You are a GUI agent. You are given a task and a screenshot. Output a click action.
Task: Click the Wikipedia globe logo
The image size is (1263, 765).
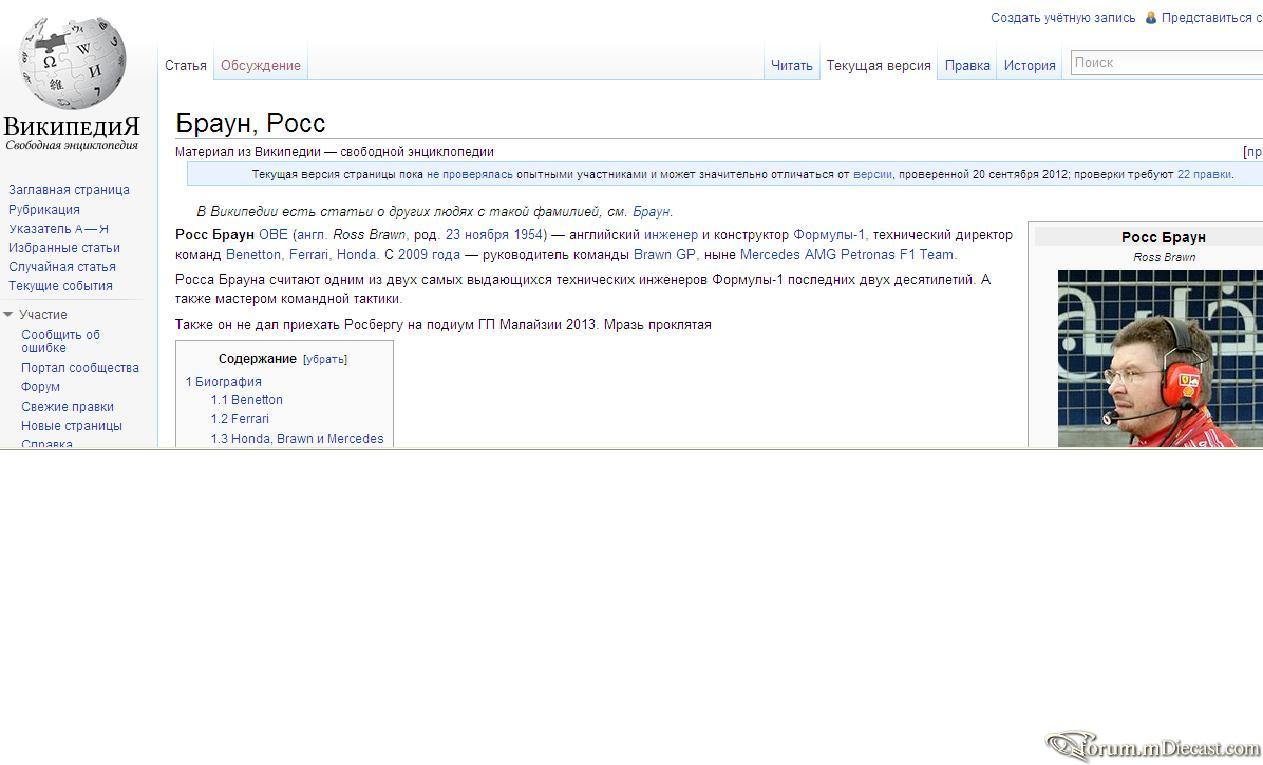tap(72, 63)
